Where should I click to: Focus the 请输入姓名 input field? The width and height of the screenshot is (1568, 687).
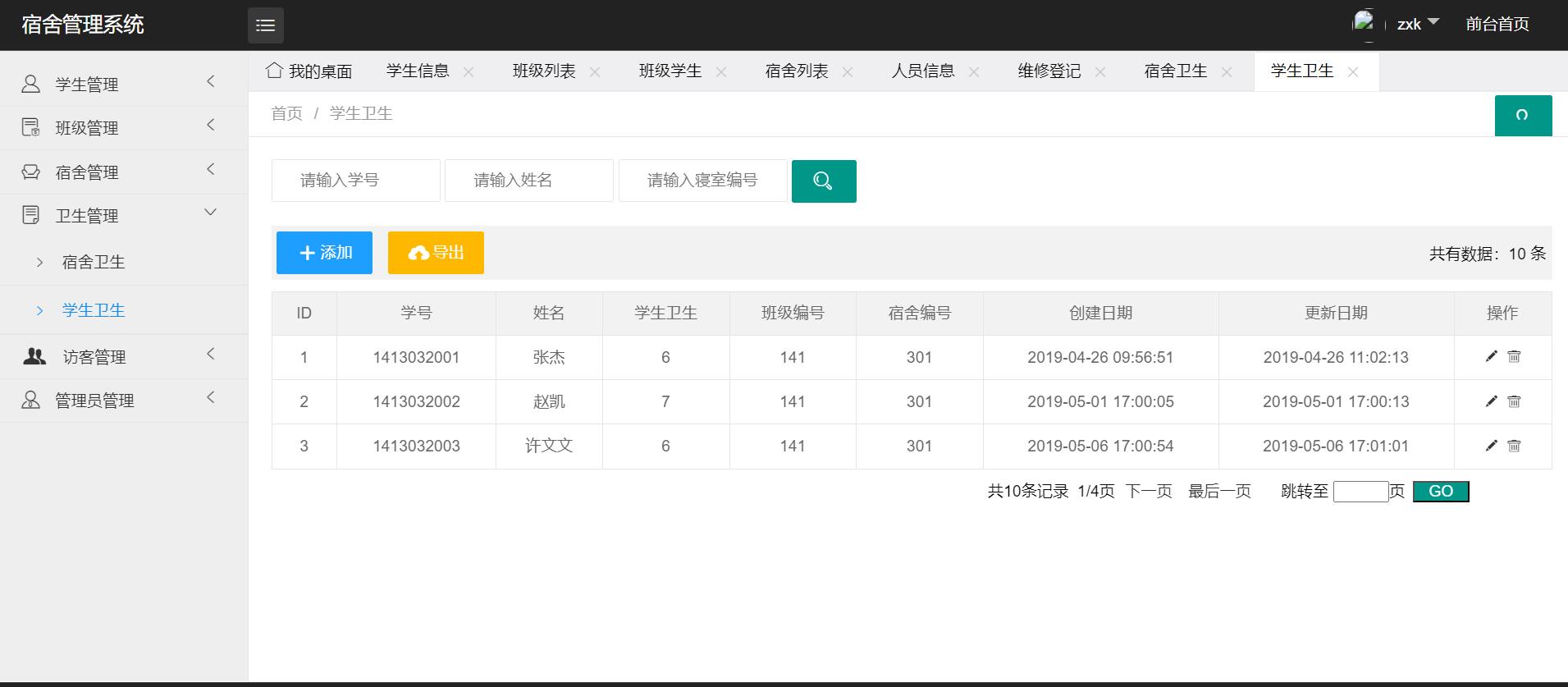point(529,181)
